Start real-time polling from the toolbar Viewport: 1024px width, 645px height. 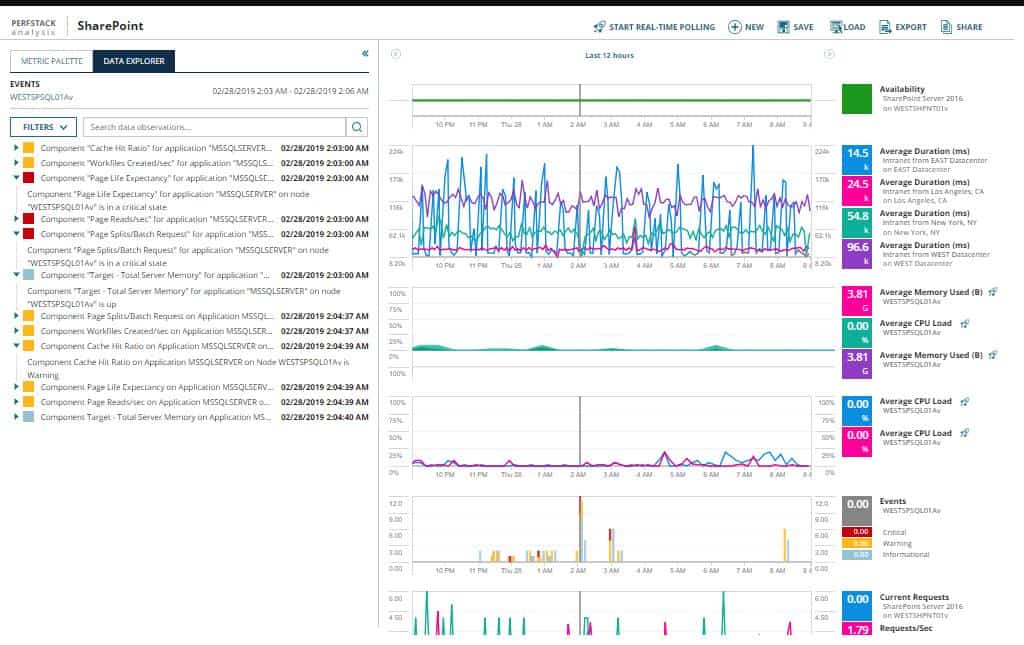pyautogui.click(x=654, y=27)
